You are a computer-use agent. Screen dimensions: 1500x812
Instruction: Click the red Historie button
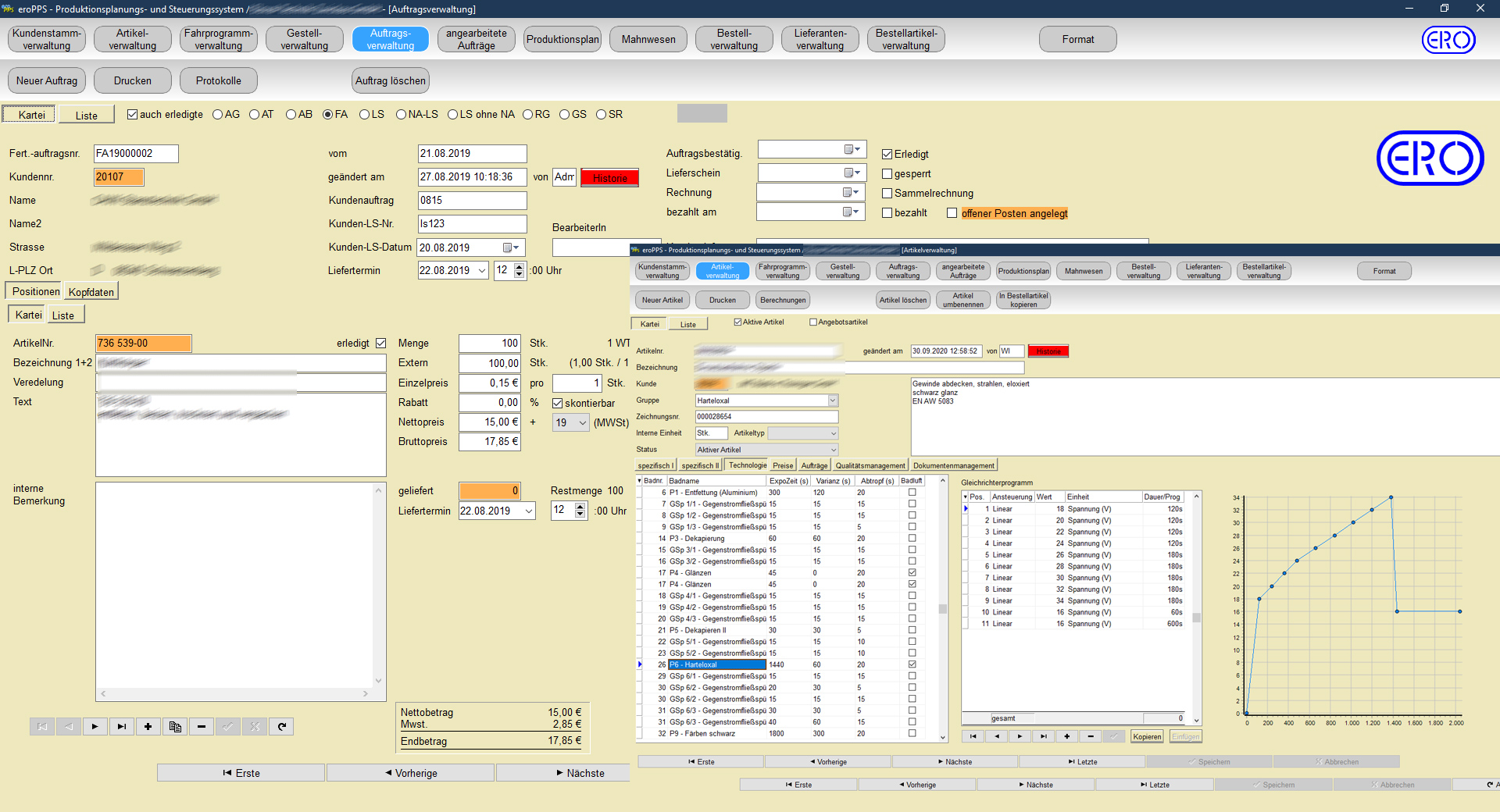pyautogui.click(x=609, y=178)
